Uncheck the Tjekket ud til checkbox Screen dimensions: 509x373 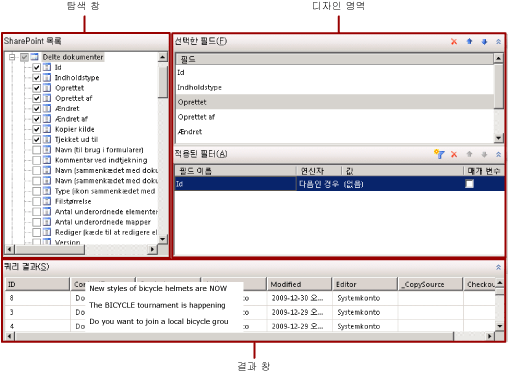[36, 140]
